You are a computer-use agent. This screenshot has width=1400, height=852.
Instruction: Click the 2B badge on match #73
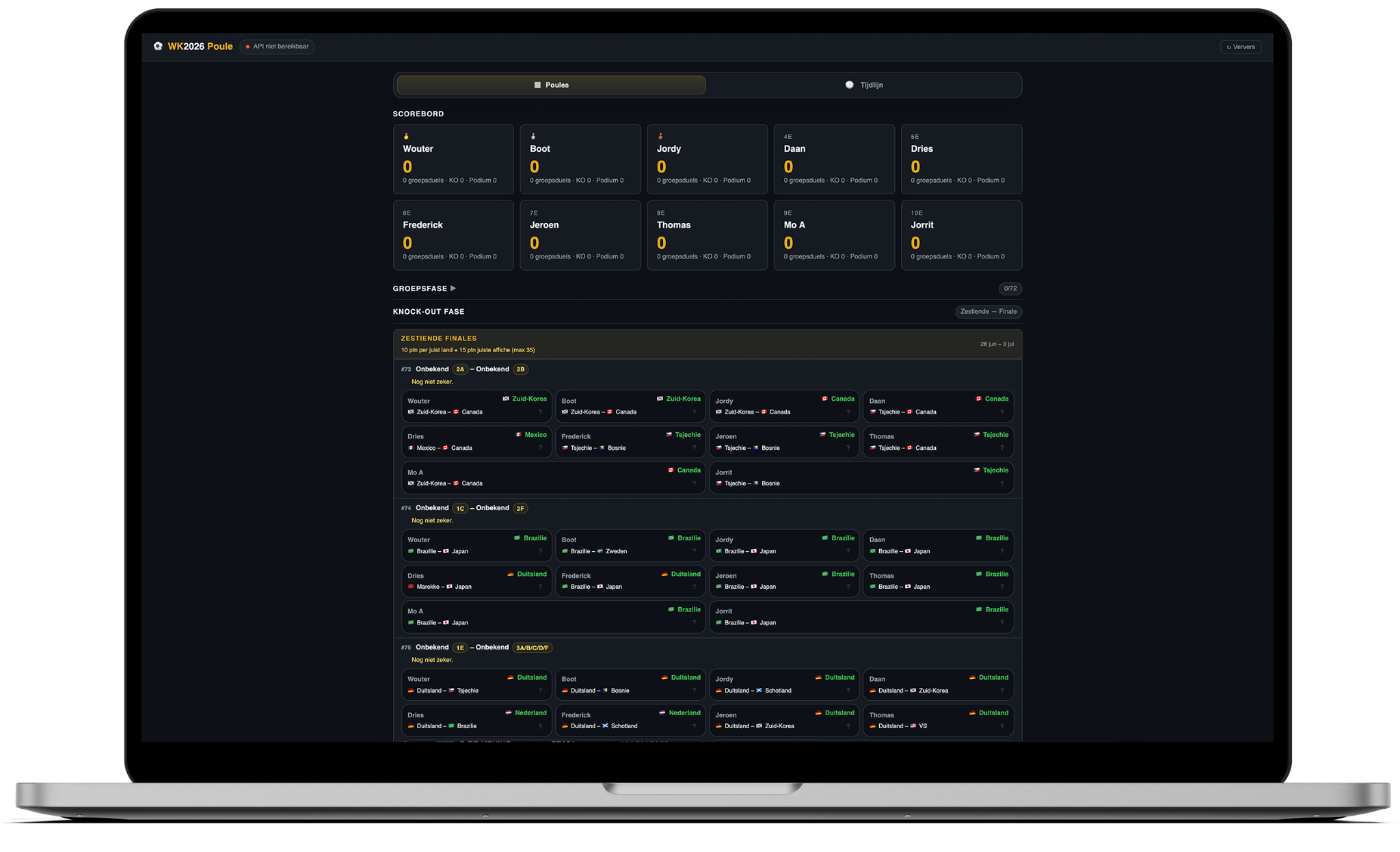click(x=520, y=369)
